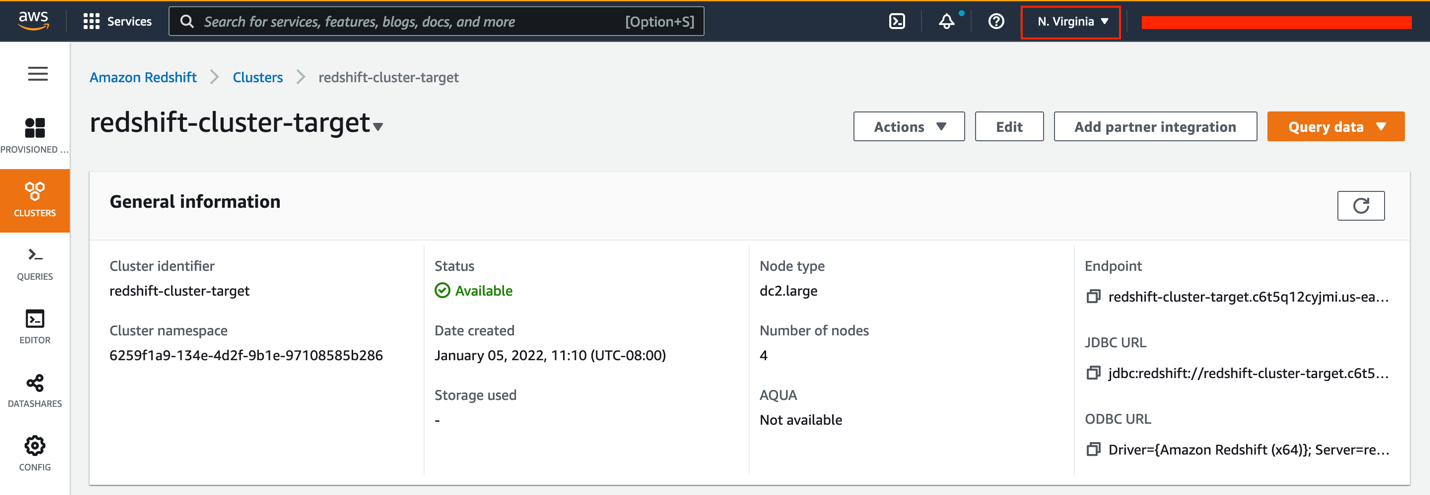The height and width of the screenshot is (495, 1430).
Task: Click the Edit button
Action: pos(1009,127)
